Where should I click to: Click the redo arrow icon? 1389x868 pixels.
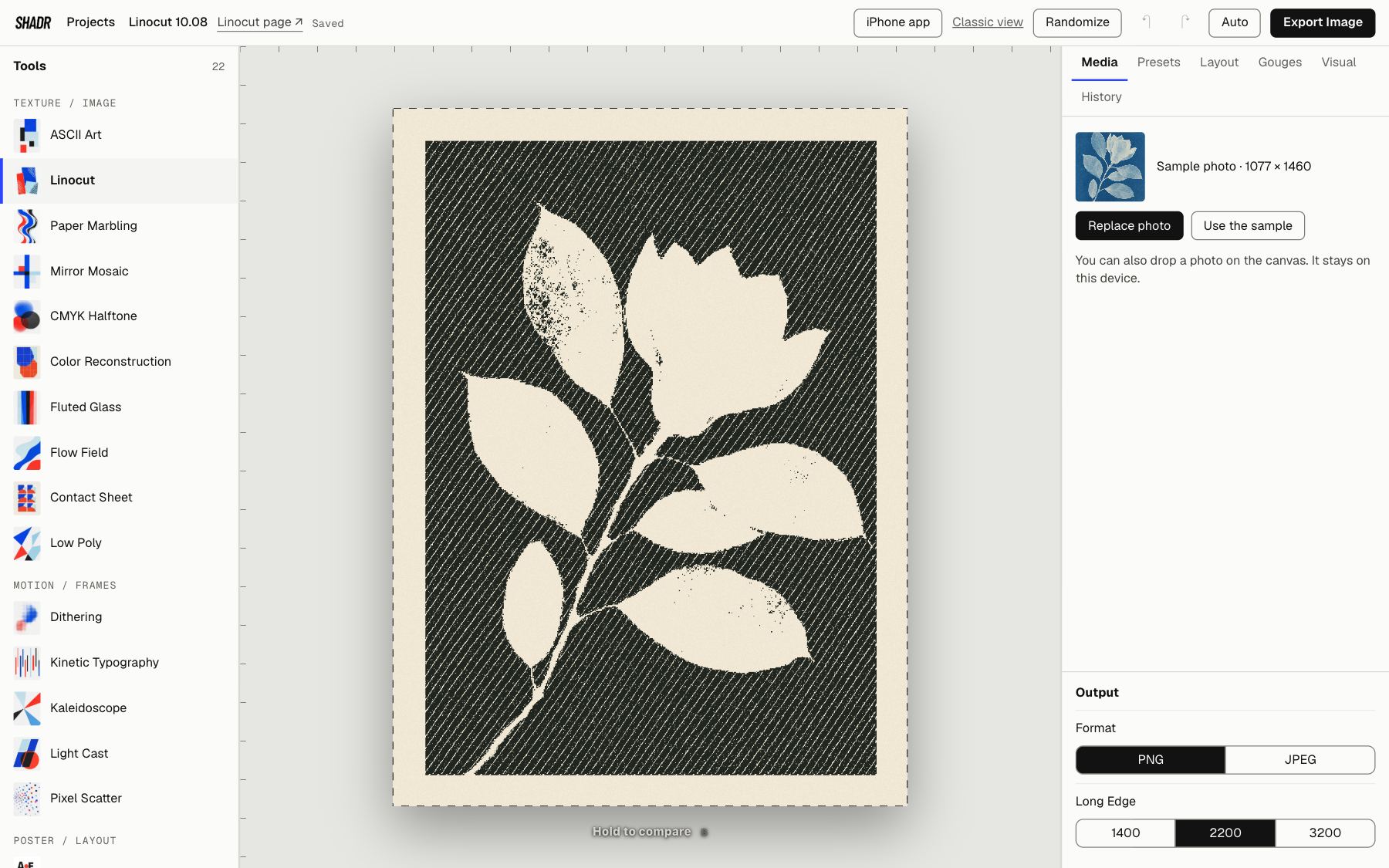[1185, 22]
